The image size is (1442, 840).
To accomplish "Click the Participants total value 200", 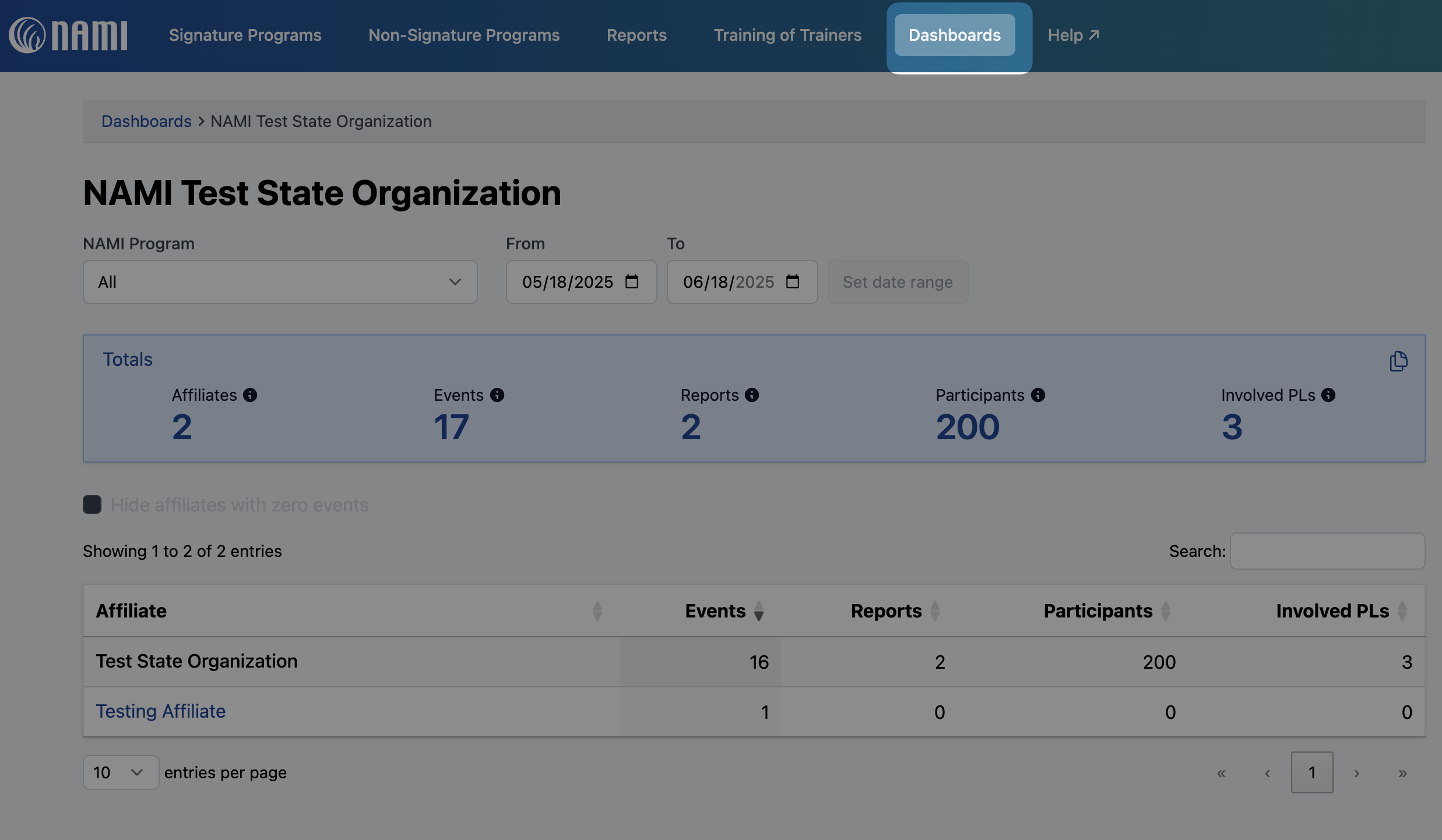I will coord(968,427).
